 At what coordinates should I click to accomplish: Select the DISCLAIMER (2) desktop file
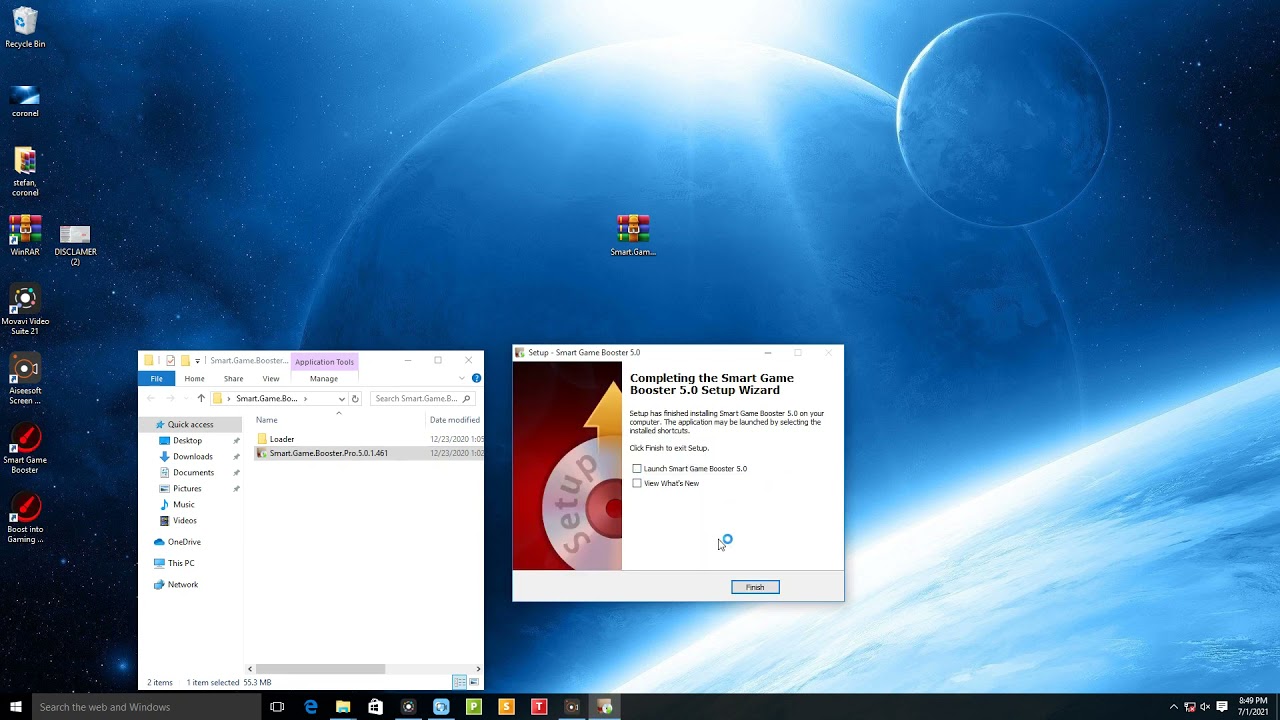(75, 244)
